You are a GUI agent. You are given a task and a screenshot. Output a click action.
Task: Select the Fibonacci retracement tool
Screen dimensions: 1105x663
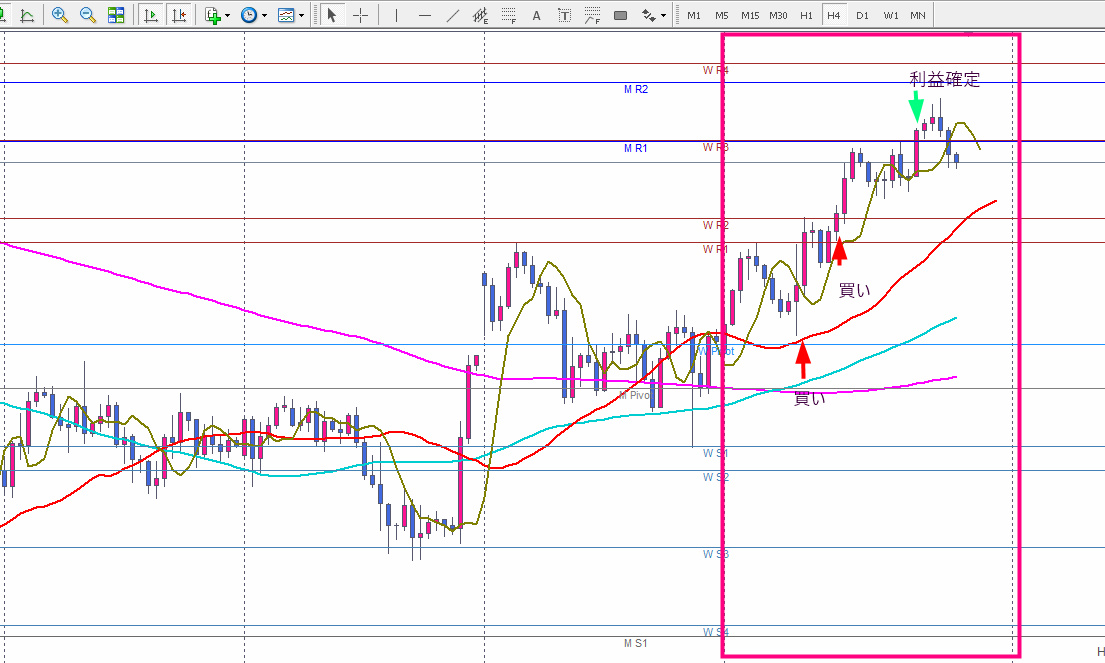click(508, 15)
